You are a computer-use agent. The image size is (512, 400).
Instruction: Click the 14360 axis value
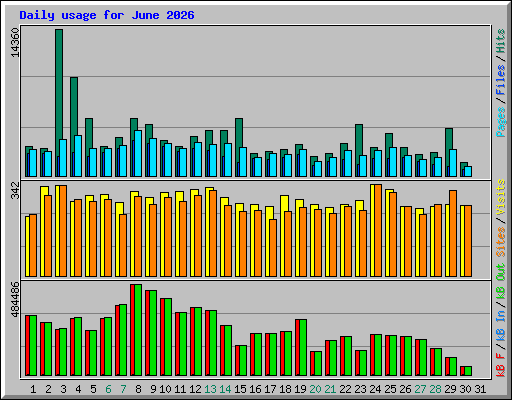click(15, 43)
